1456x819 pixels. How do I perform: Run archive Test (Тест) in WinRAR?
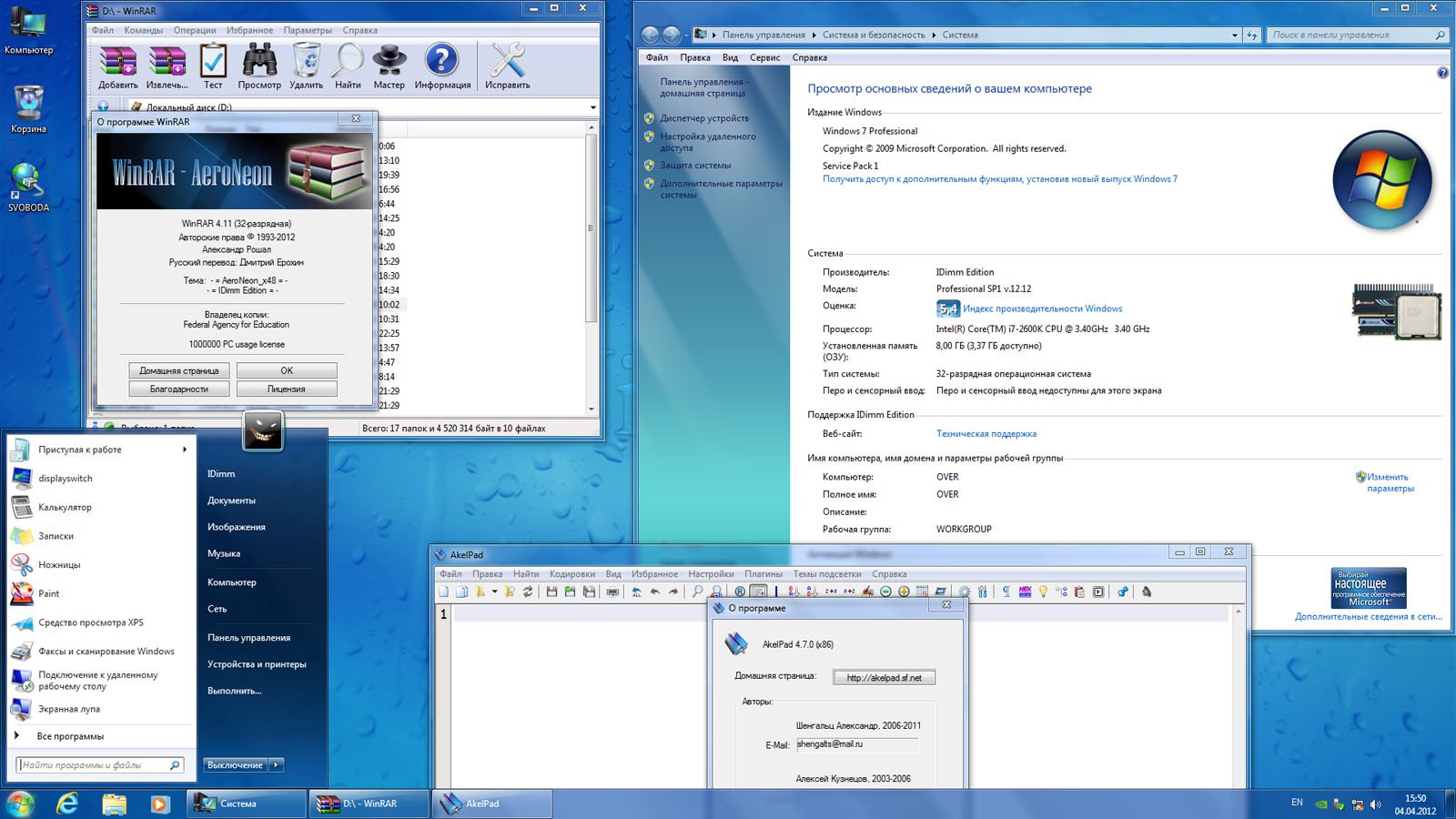click(x=213, y=66)
